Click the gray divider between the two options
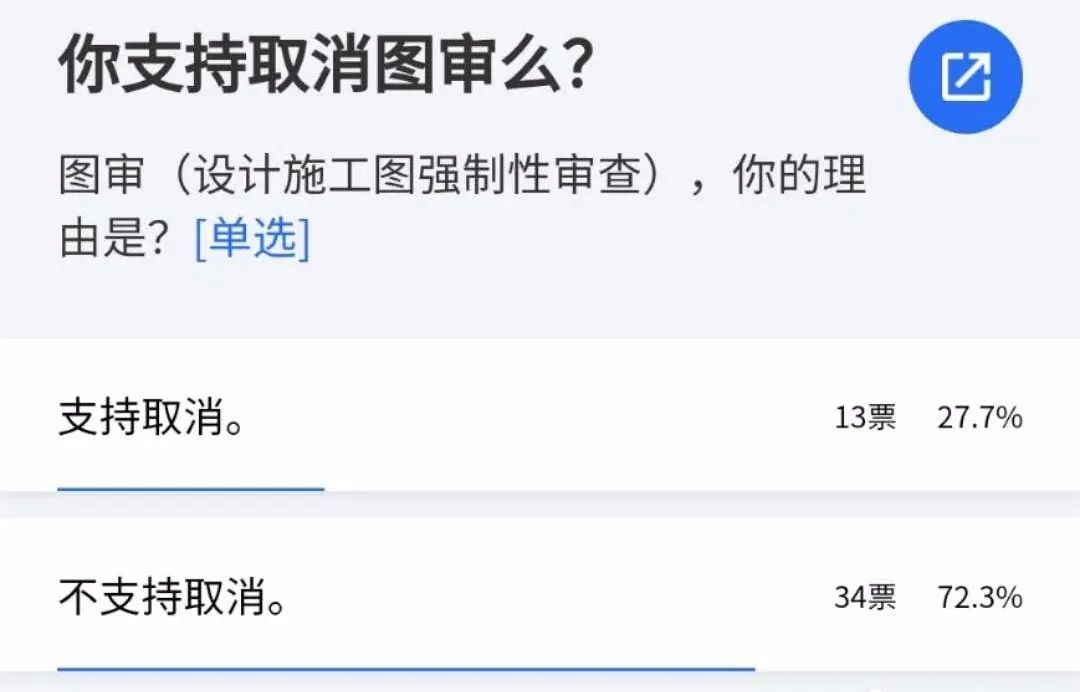Image resolution: width=1080 pixels, height=692 pixels. [540, 505]
